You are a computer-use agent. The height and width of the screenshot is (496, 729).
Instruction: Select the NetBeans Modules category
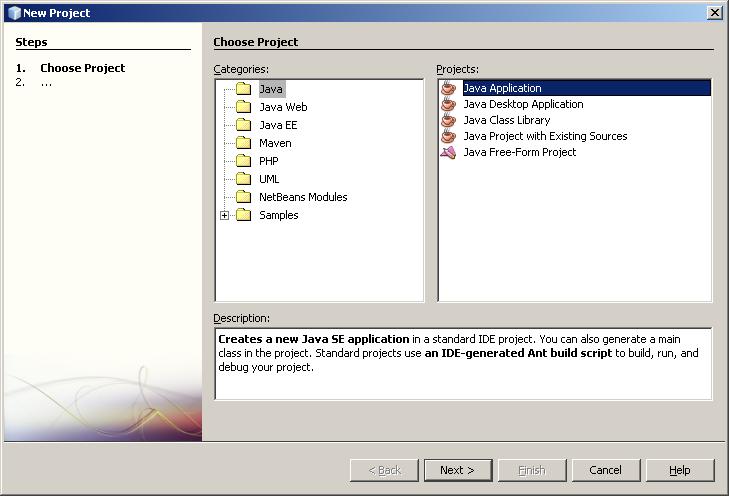click(303, 197)
